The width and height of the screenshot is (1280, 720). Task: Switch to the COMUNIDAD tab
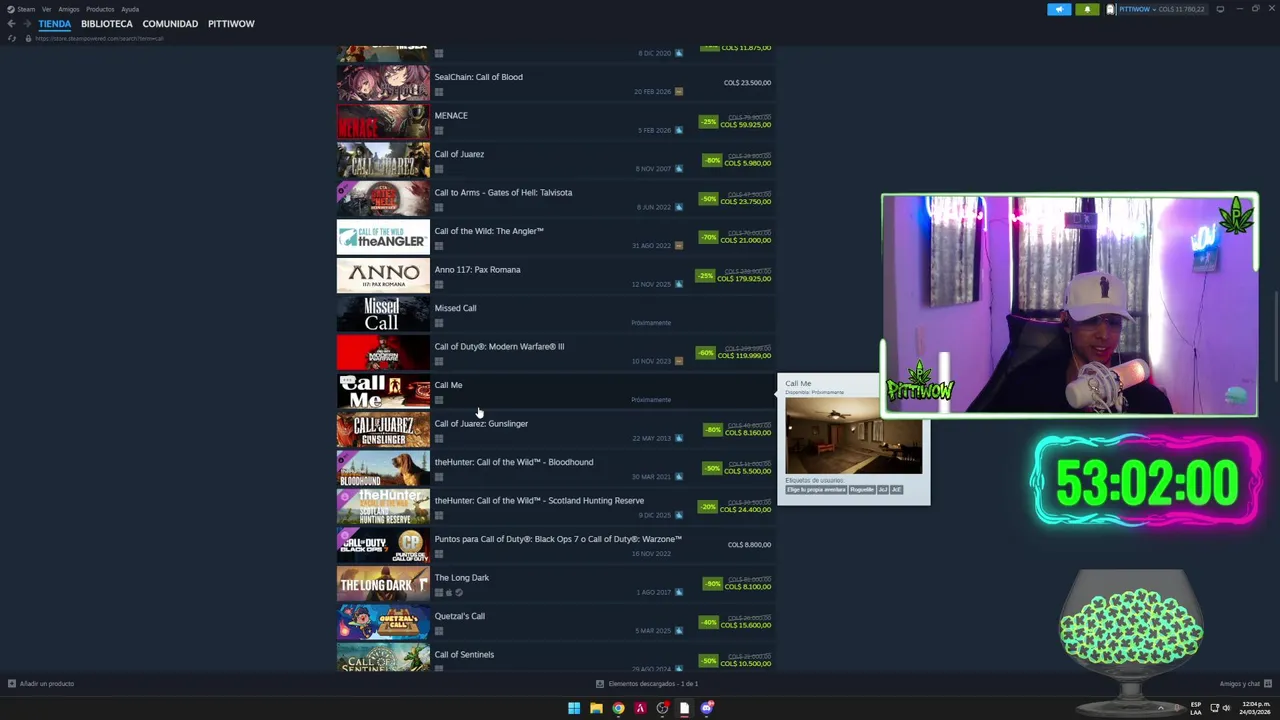click(x=170, y=23)
